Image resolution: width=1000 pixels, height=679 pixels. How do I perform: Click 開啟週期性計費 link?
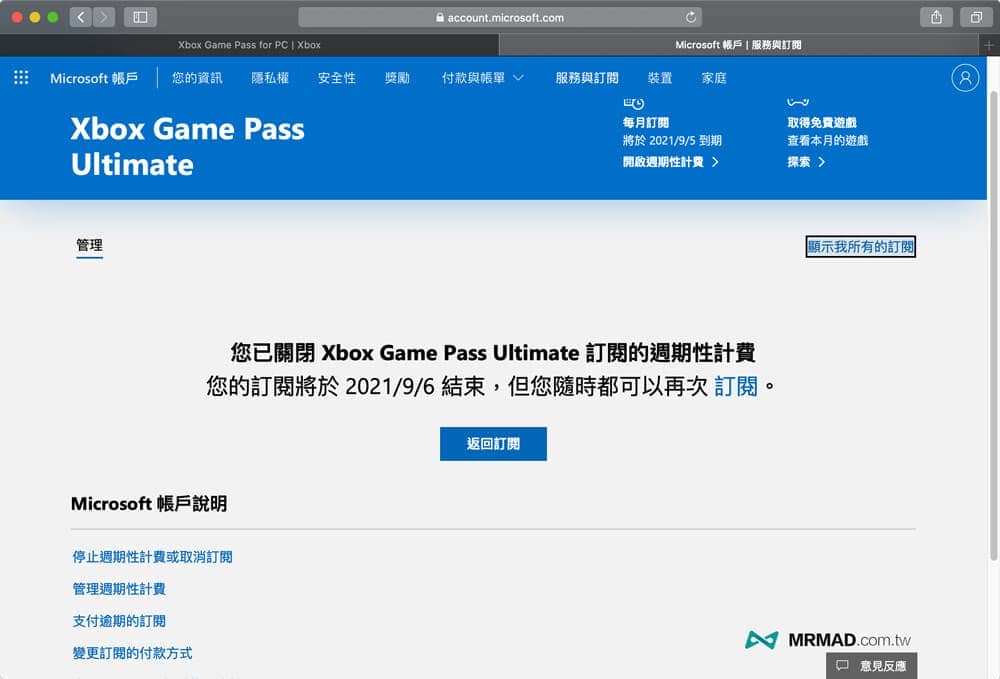[663, 162]
